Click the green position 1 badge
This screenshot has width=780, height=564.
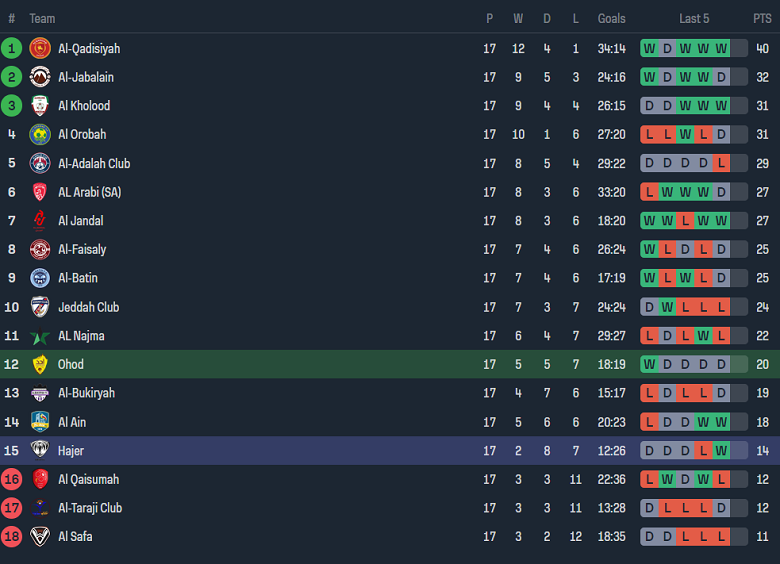click(12, 48)
